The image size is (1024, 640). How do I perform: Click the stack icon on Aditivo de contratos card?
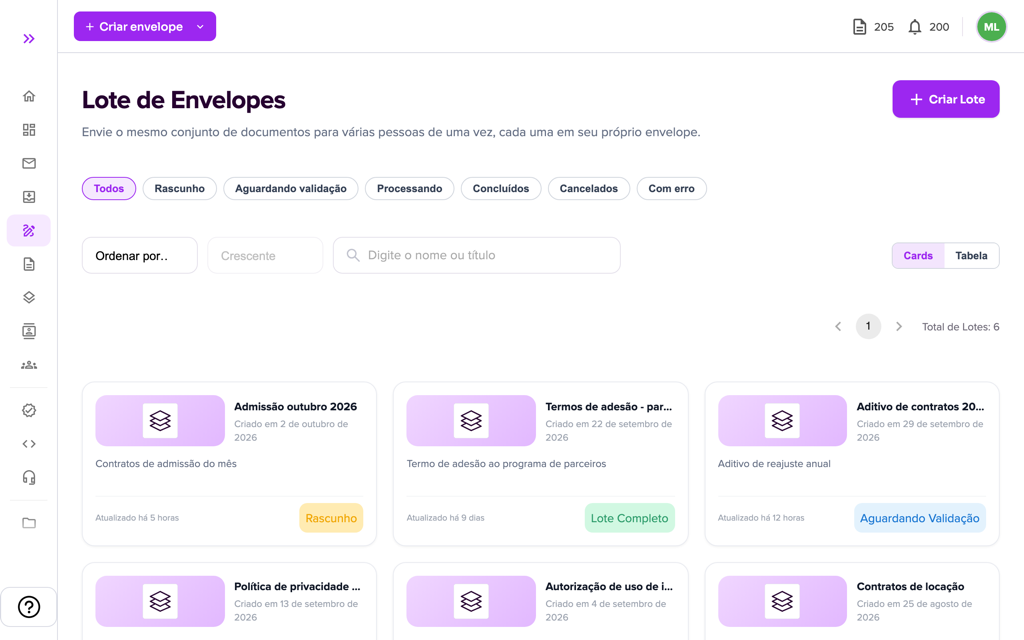click(x=782, y=420)
